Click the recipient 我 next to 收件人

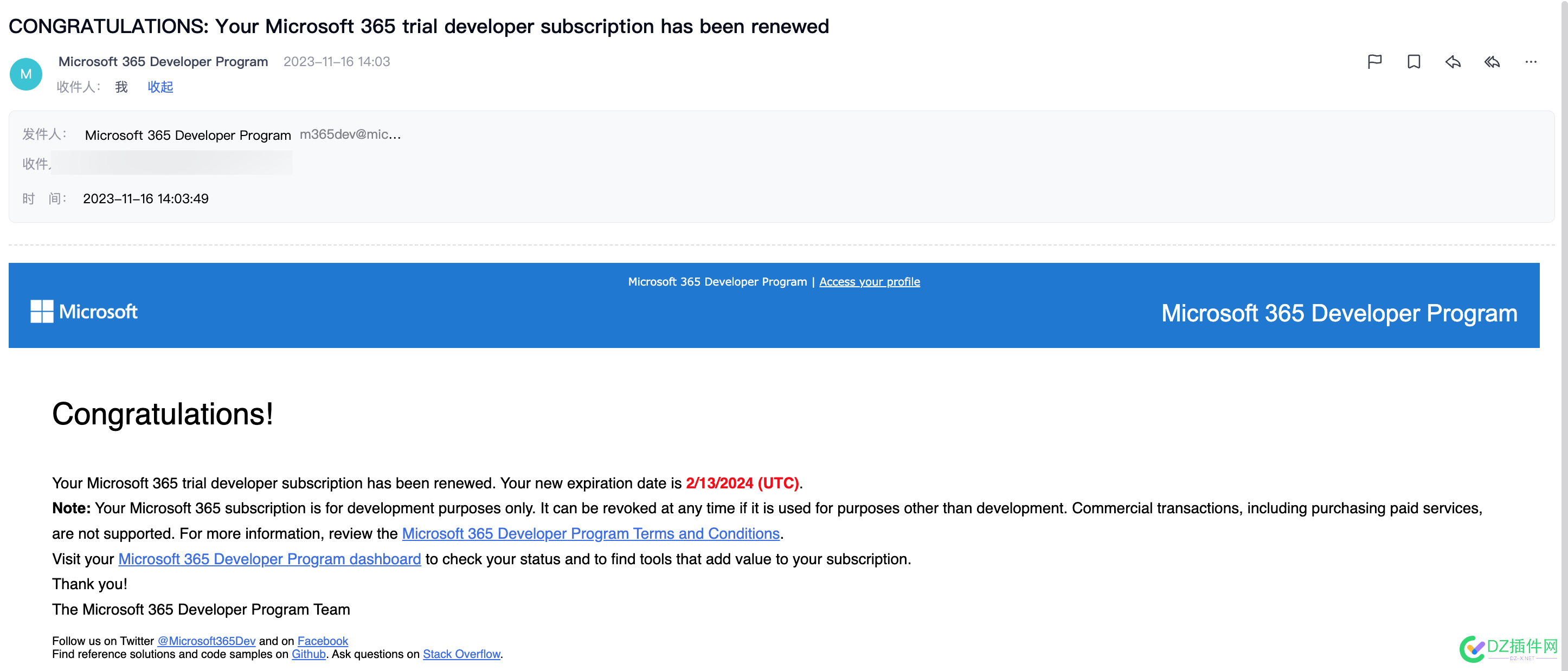coord(121,87)
